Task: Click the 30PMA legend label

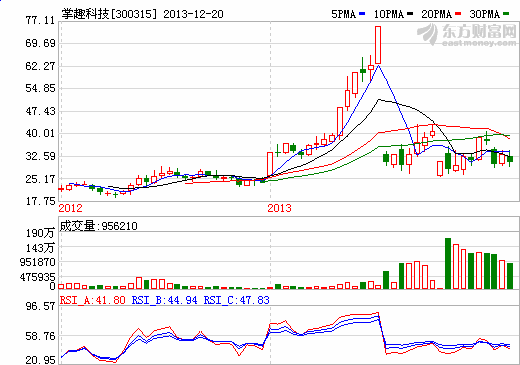Action: pyautogui.click(x=485, y=14)
